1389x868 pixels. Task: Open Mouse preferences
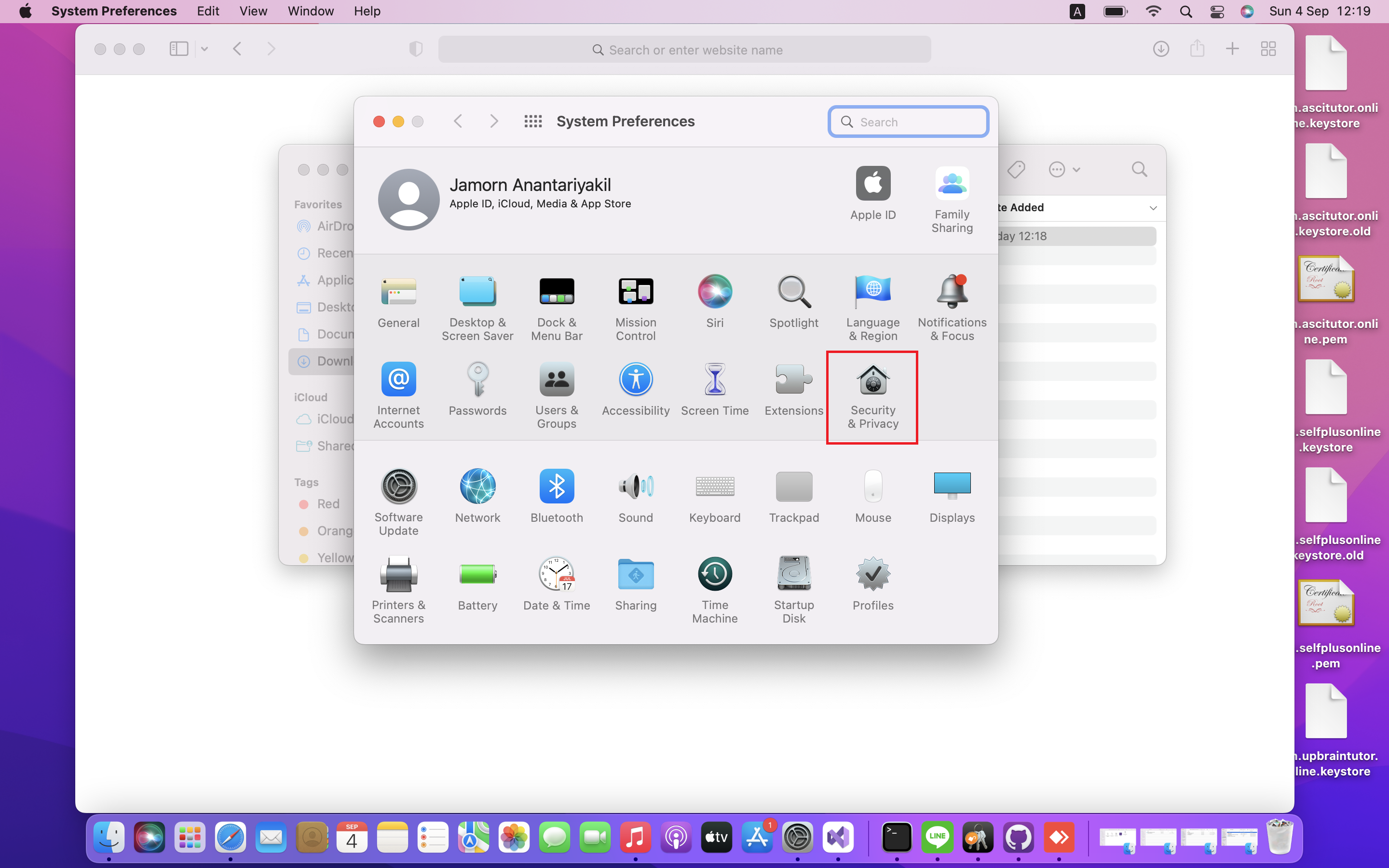click(873, 497)
